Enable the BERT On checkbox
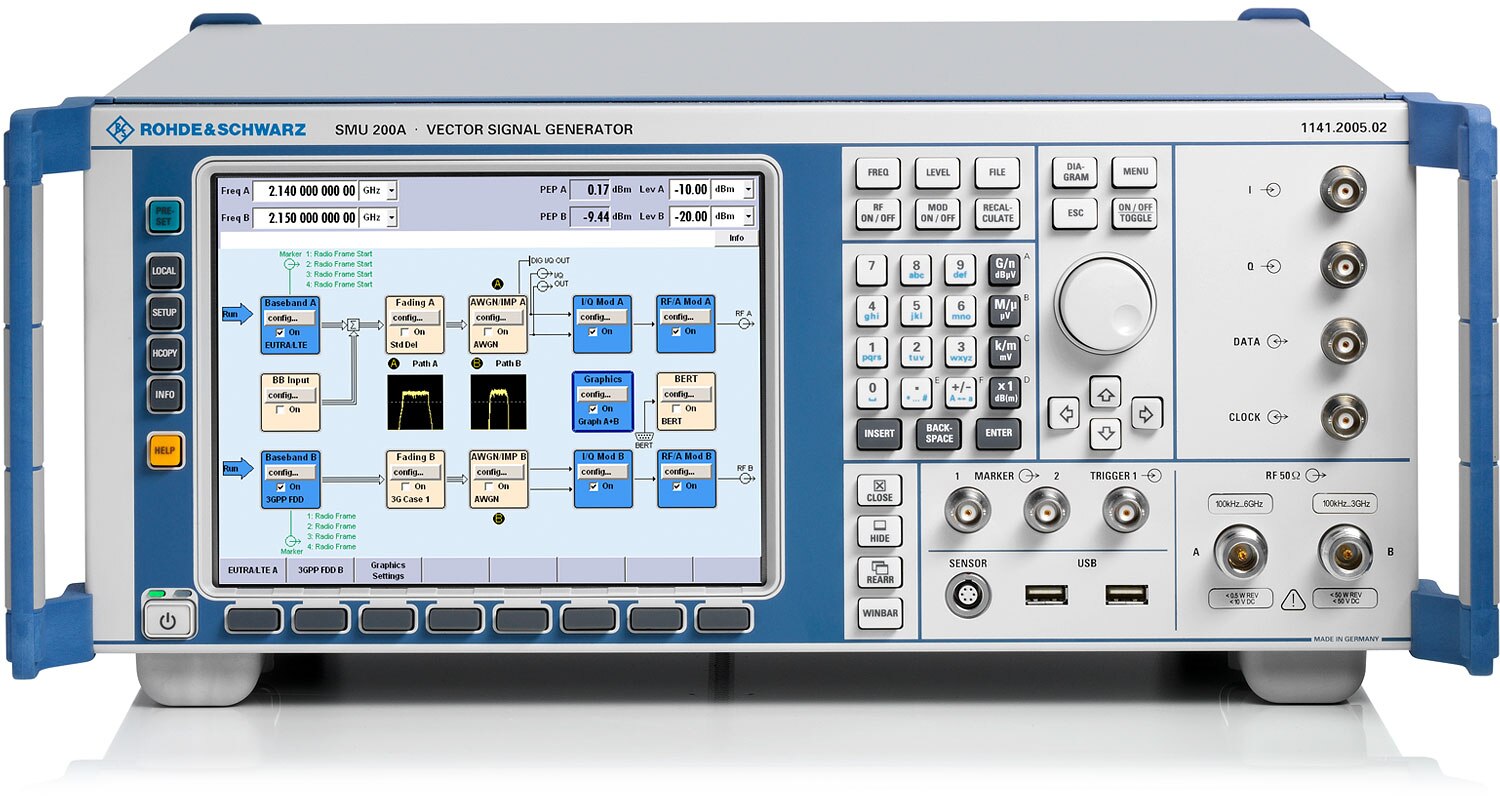1500x800 pixels. pyautogui.click(x=676, y=409)
